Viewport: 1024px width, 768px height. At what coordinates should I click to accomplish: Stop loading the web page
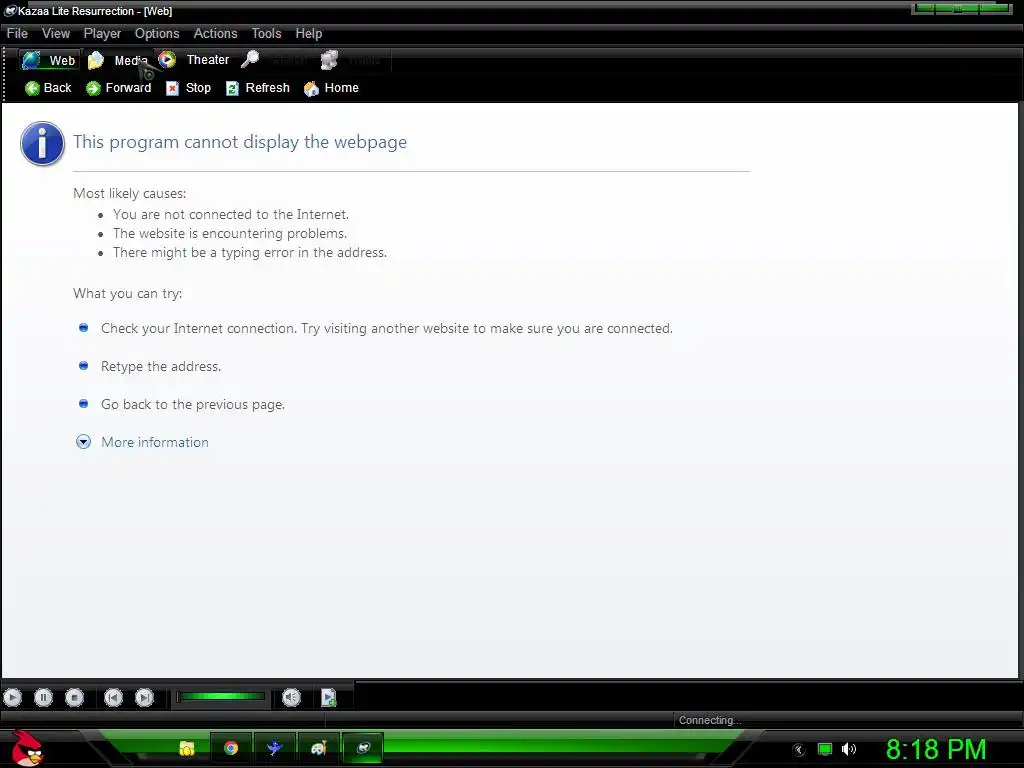[188, 88]
